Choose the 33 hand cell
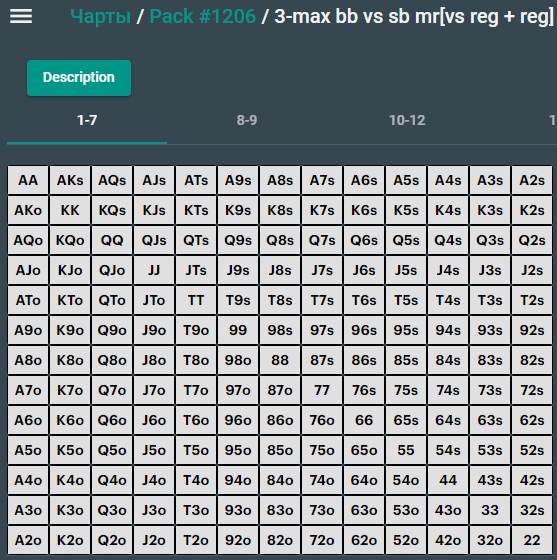This screenshot has height=560, width=557. point(490,510)
